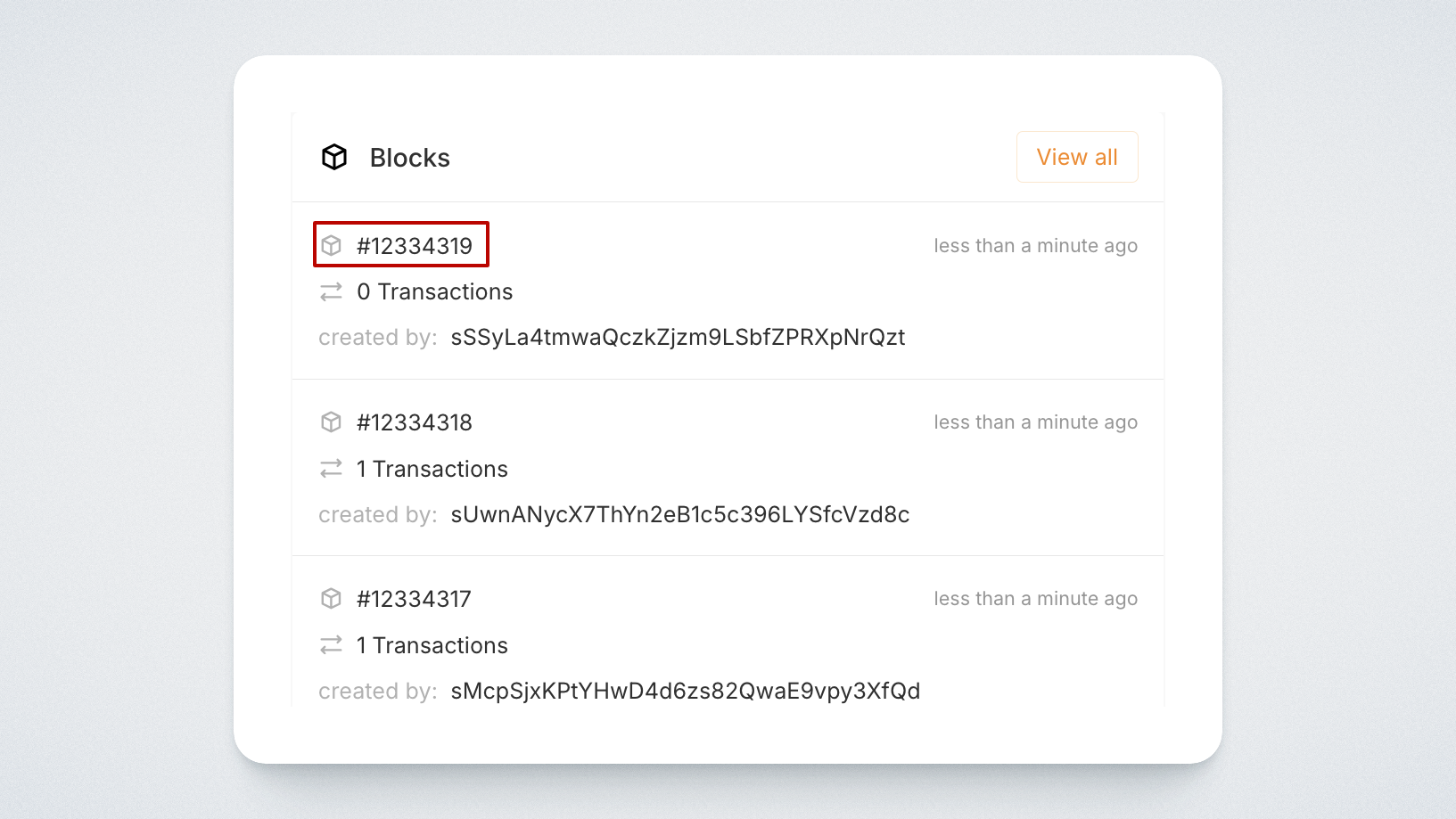Open creator address sUwnANycX7ThYn2eB1c5c396LYSfcVzd8c
This screenshot has height=819, width=1456.
[x=679, y=515]
